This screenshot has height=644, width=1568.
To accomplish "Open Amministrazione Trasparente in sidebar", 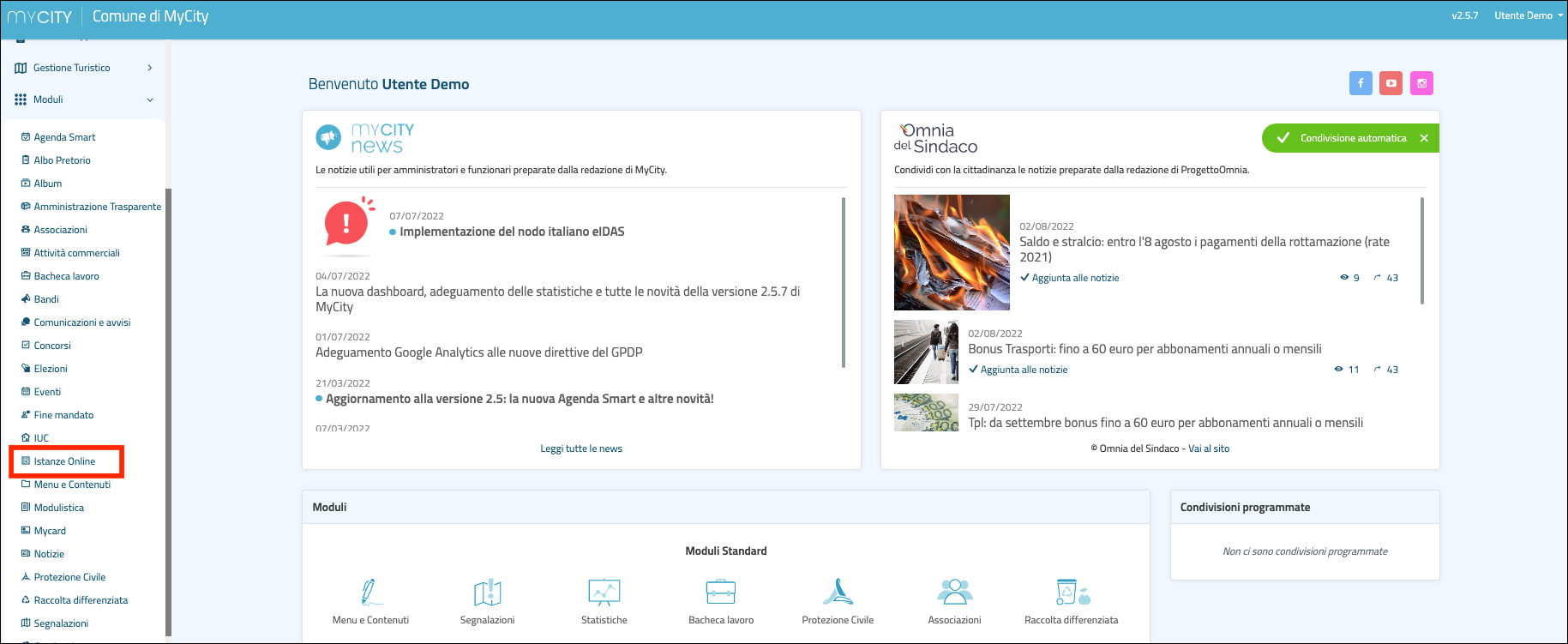I will 97,207.
